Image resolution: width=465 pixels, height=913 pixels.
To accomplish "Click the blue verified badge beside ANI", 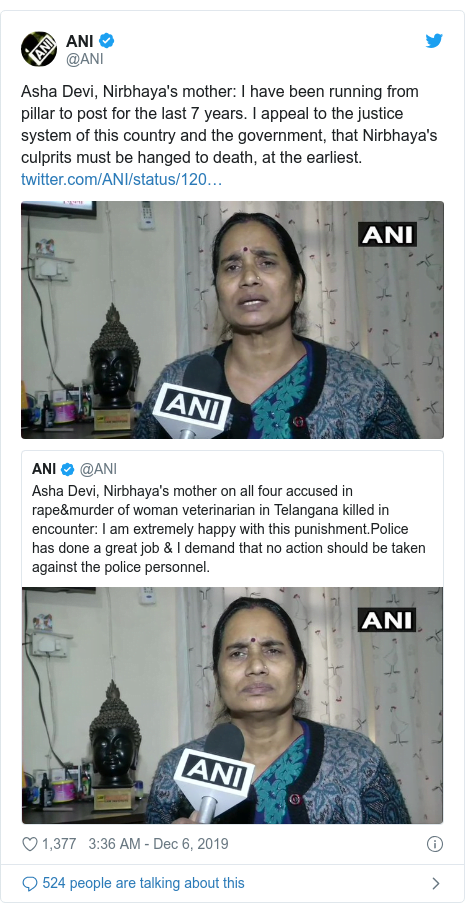I will pos(107,41).
